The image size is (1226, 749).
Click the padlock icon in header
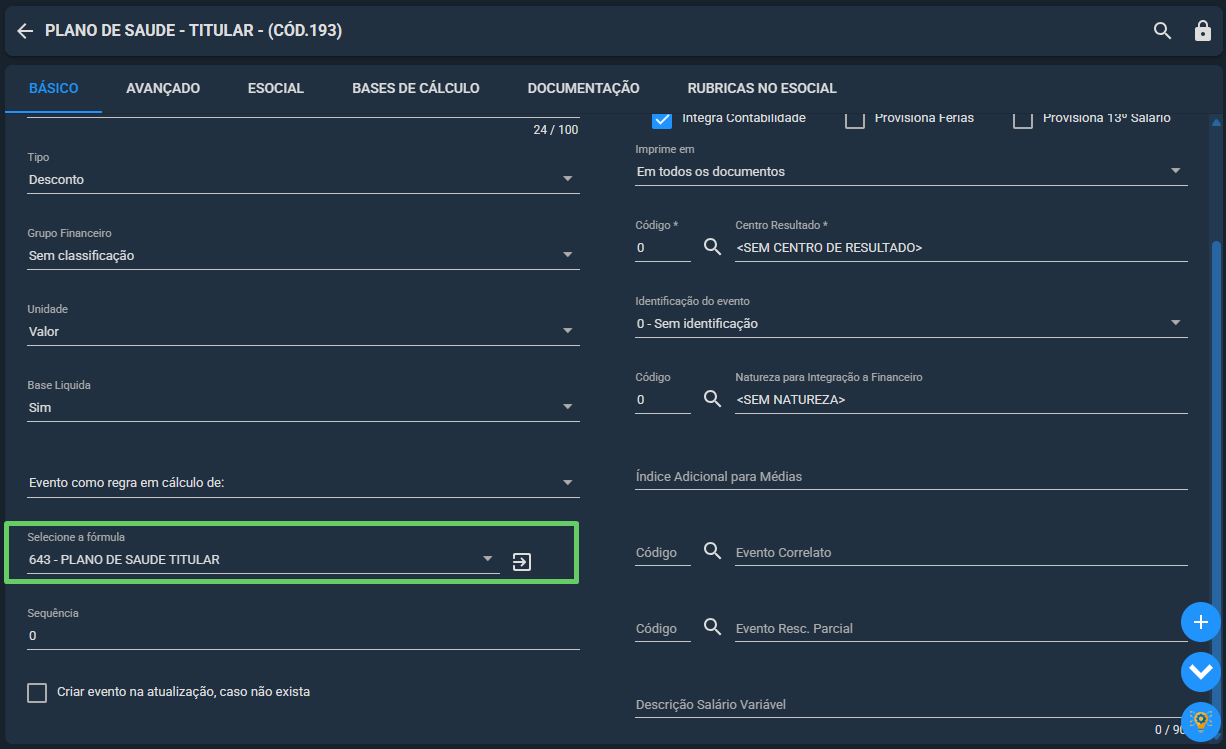1203,31
